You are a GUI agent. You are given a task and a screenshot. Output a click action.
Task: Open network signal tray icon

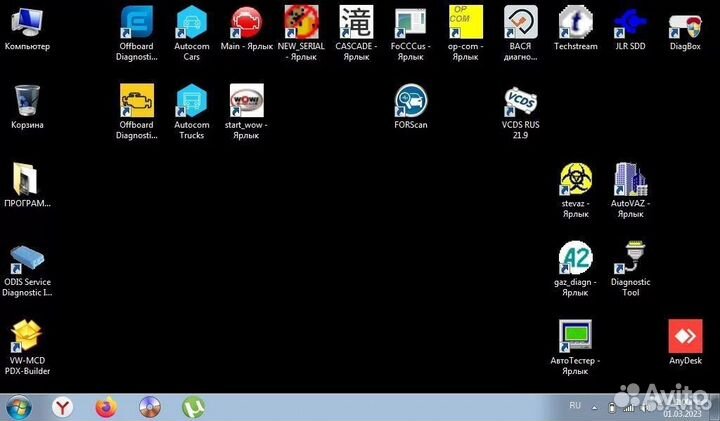pyautogui.click(x=628, y=408)
